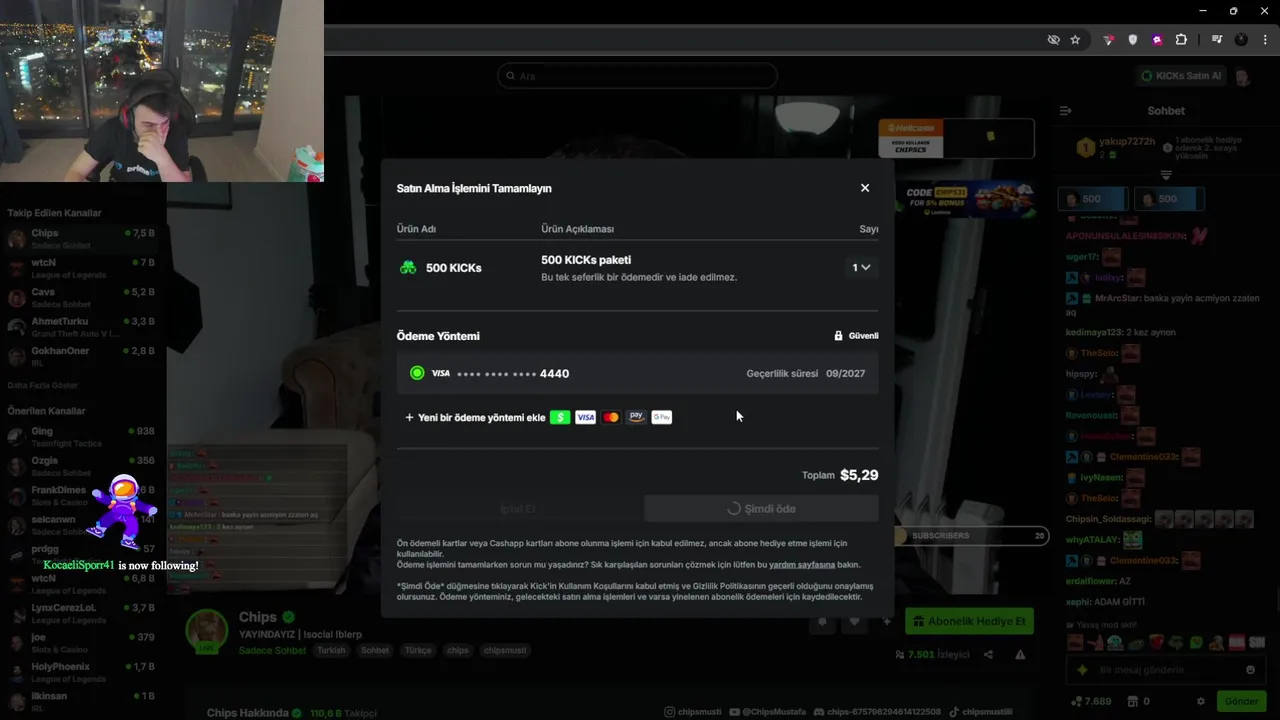Click the 500 KICKs green product icon
Image resolution: width=1280 pixels, height=720 pixels.
point(408,268)
